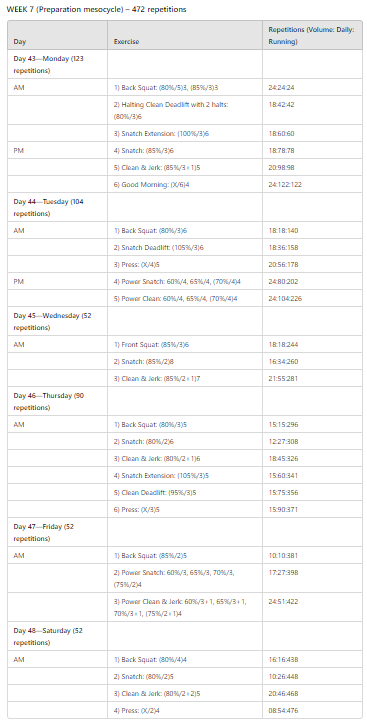Viewport: 367px width, 725px height.
Task: Select the Day 43—Monday row heading
Action: [57, 64]
